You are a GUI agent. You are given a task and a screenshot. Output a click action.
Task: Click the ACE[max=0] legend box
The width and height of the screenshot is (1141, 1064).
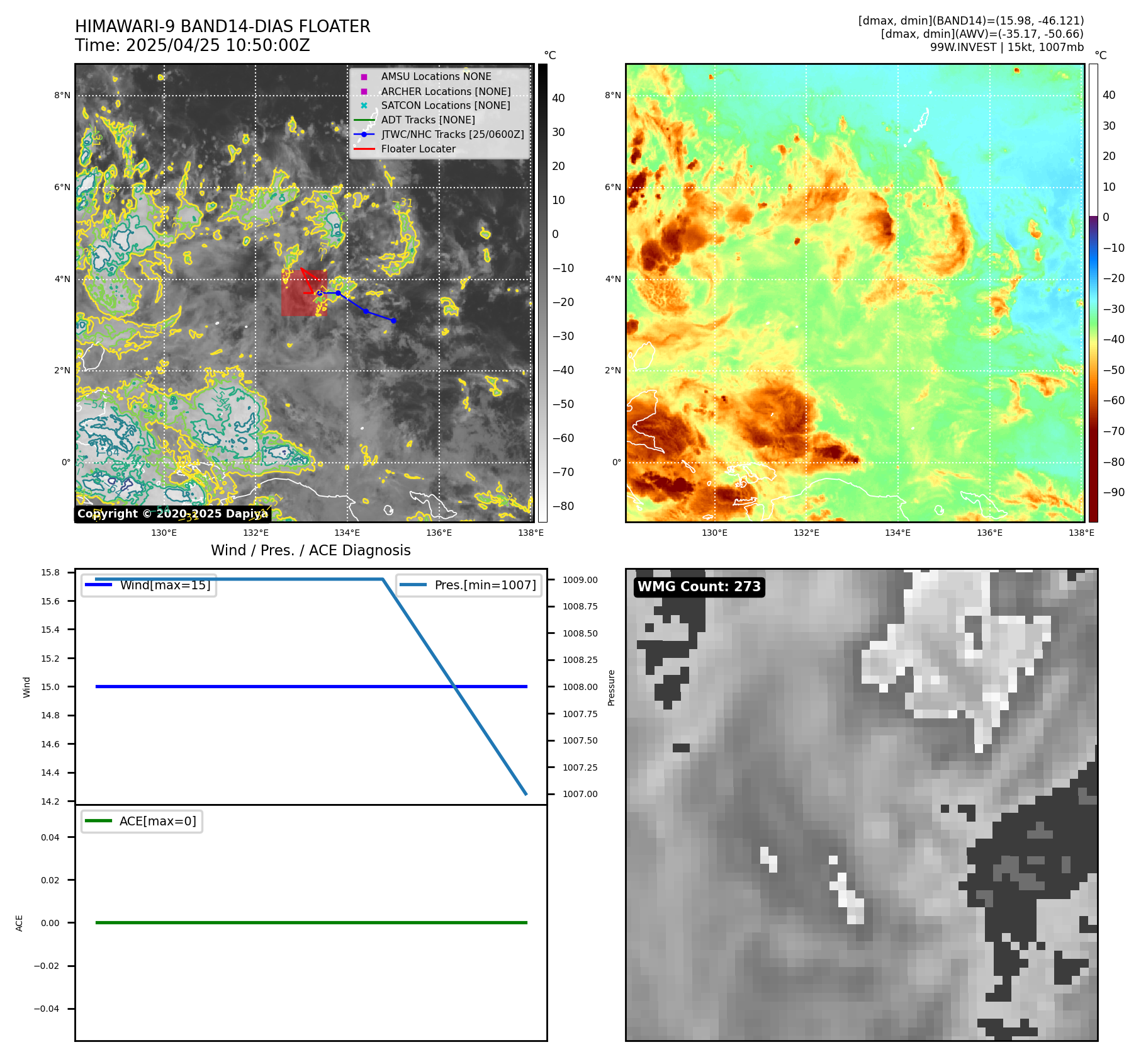[142, 821]
